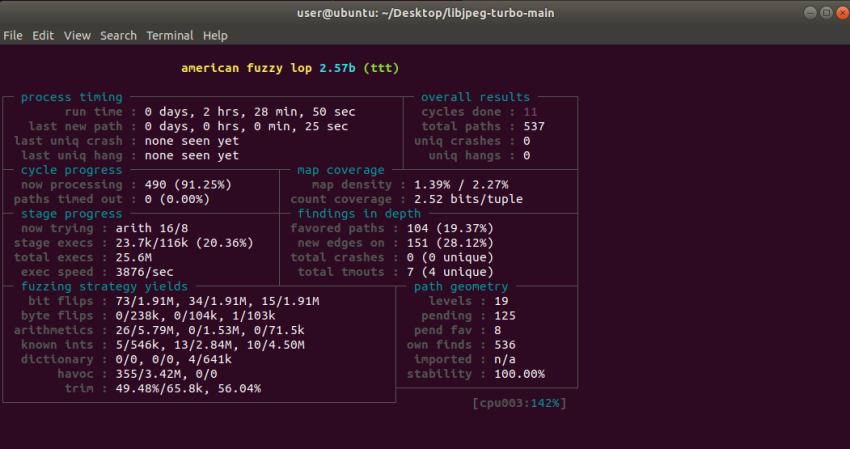
Task: Click the 'path geometry' section header
Action: click(x=461, y=286)
